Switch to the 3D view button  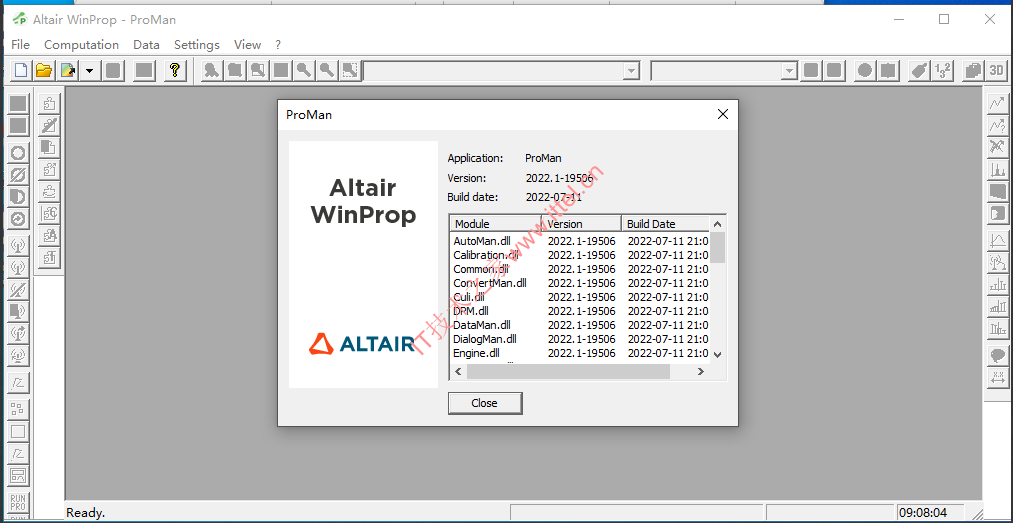(x=996, y=70)
